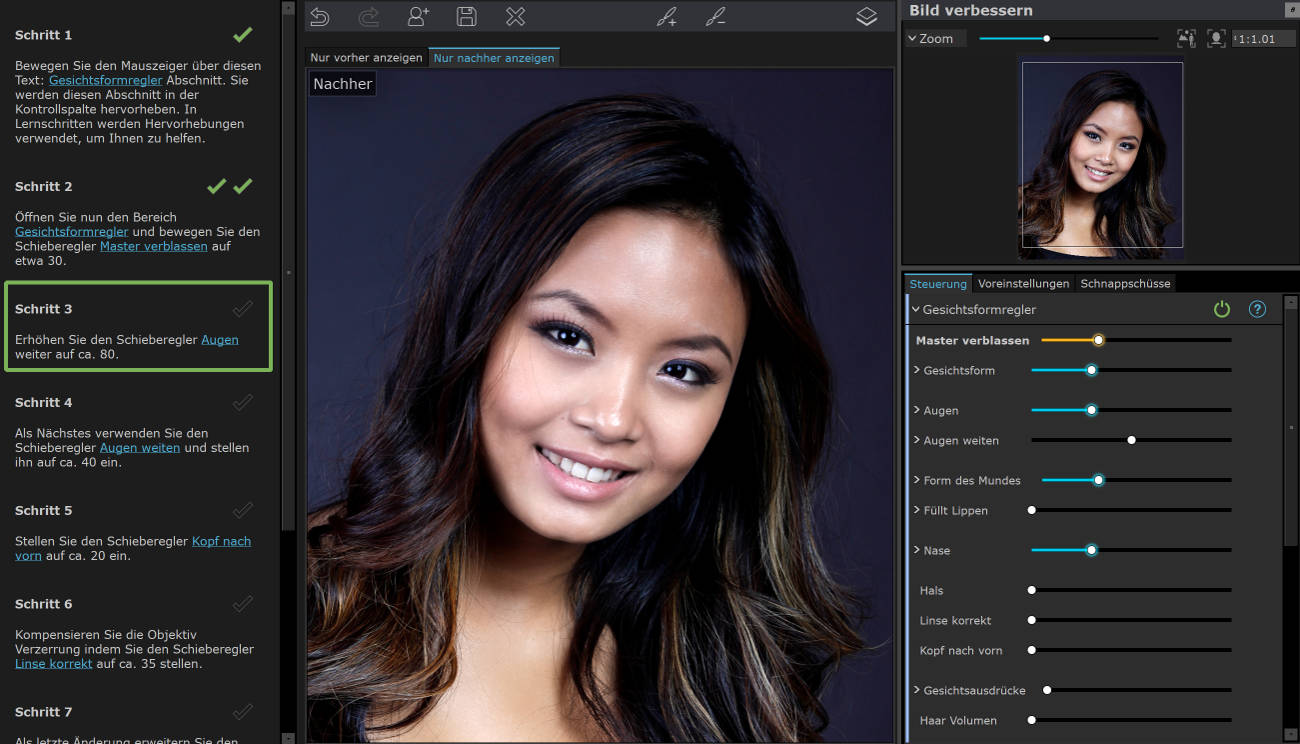Expand the Gesichtsausdrücke options
This screenshot has width=1300, height=744.
pos(917,690)
